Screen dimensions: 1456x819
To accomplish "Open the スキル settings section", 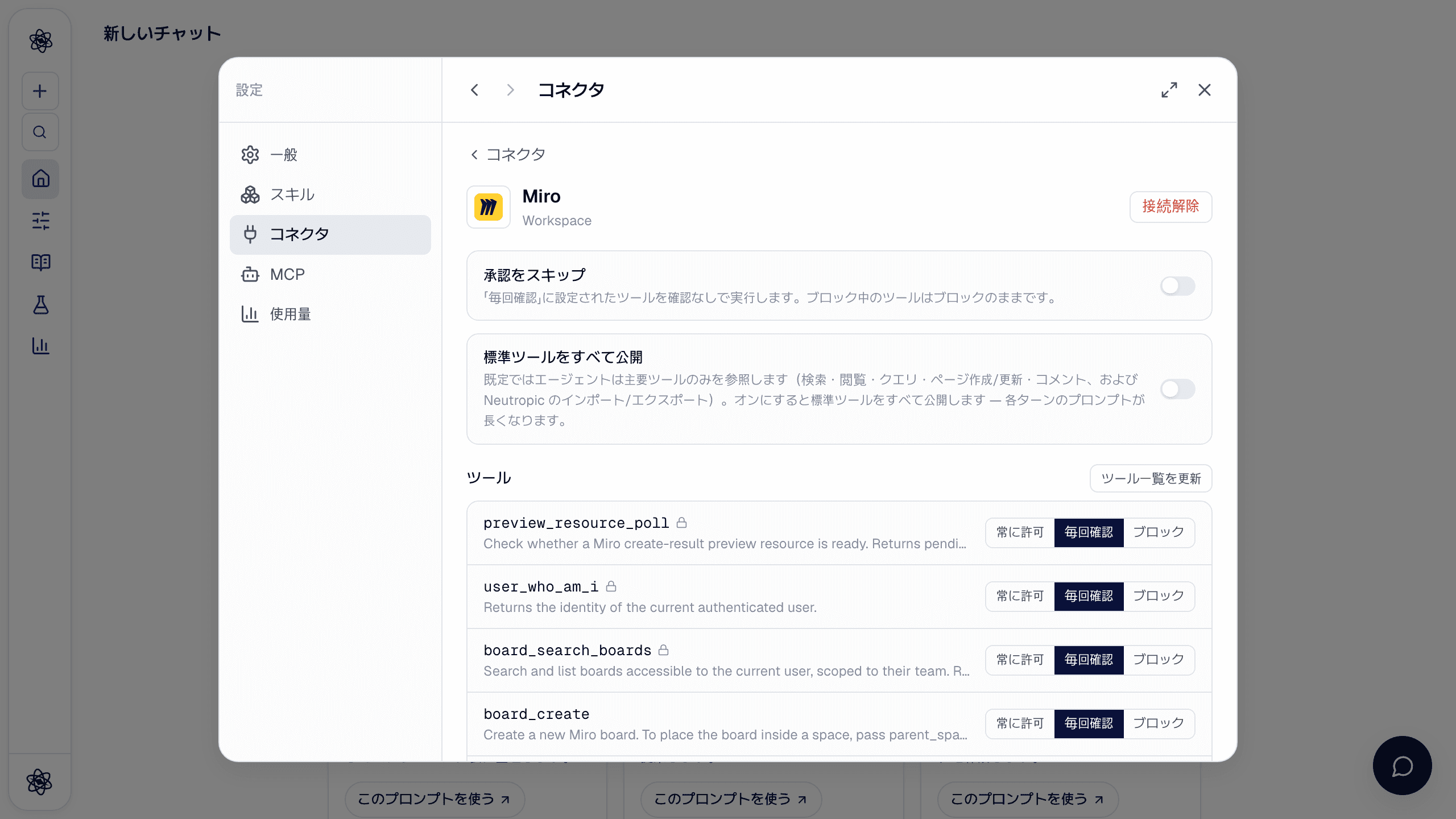I will click(330, 195).
